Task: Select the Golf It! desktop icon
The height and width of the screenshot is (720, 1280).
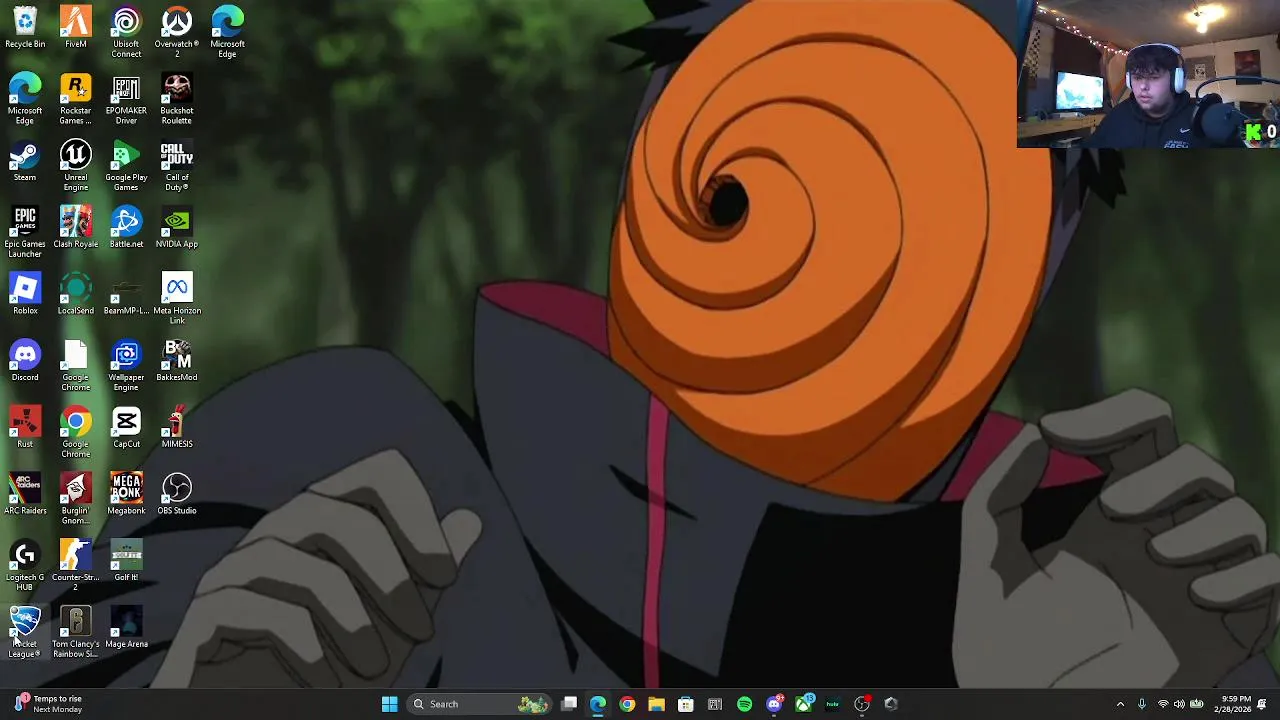Action: point(126,562)
